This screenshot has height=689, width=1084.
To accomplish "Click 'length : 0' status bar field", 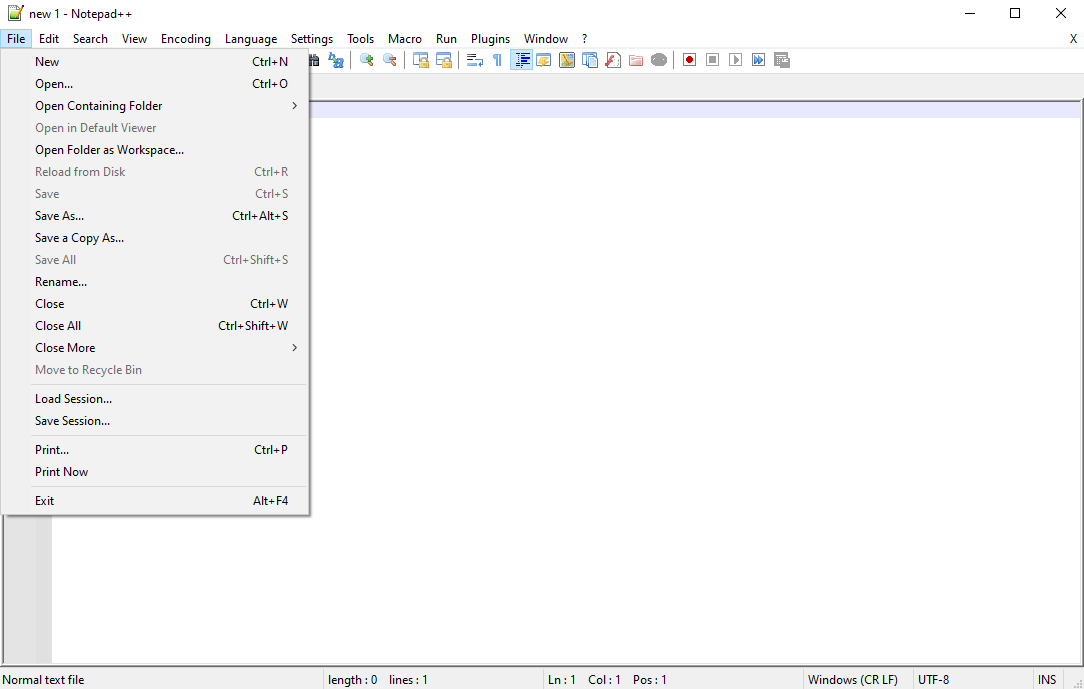I will coord(353,680).
